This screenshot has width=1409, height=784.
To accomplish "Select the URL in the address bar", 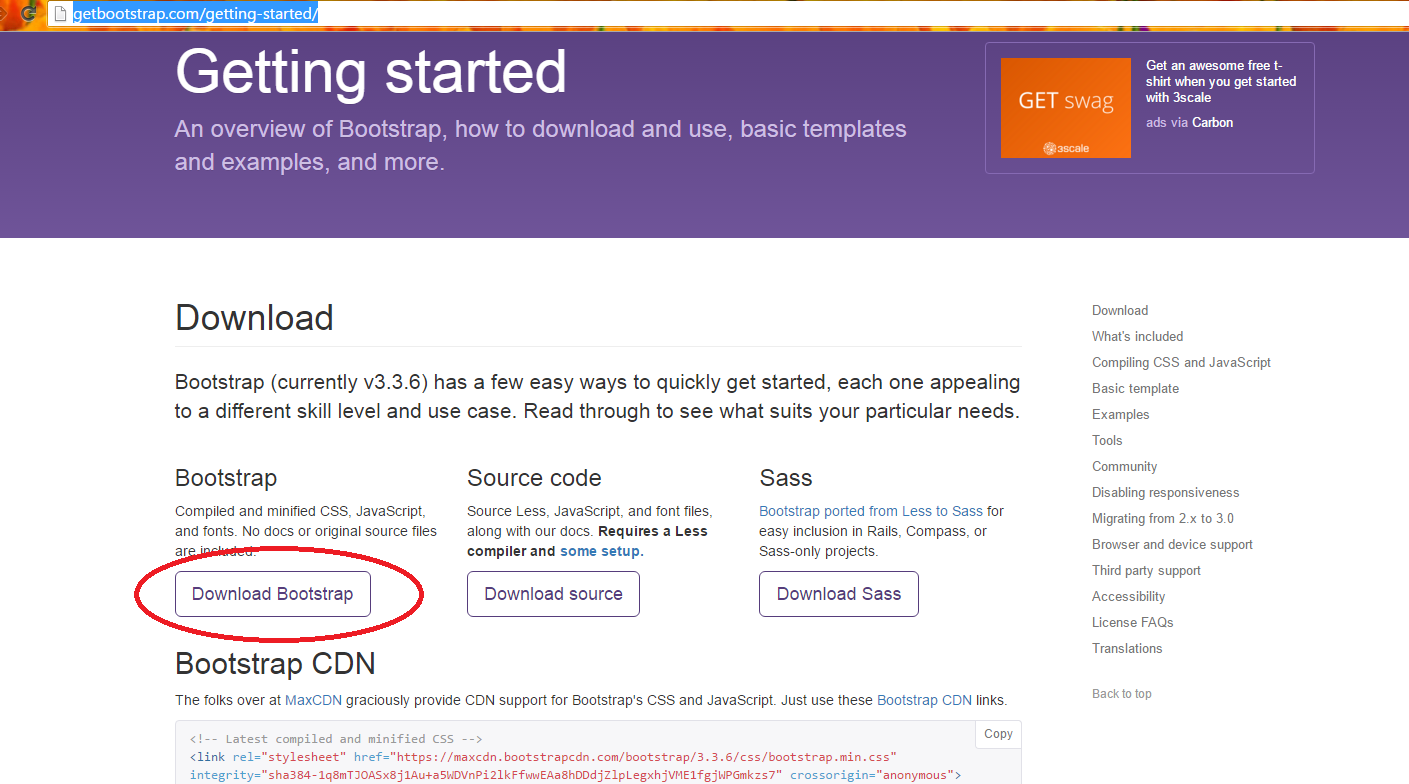I will [x=193, y=13].
